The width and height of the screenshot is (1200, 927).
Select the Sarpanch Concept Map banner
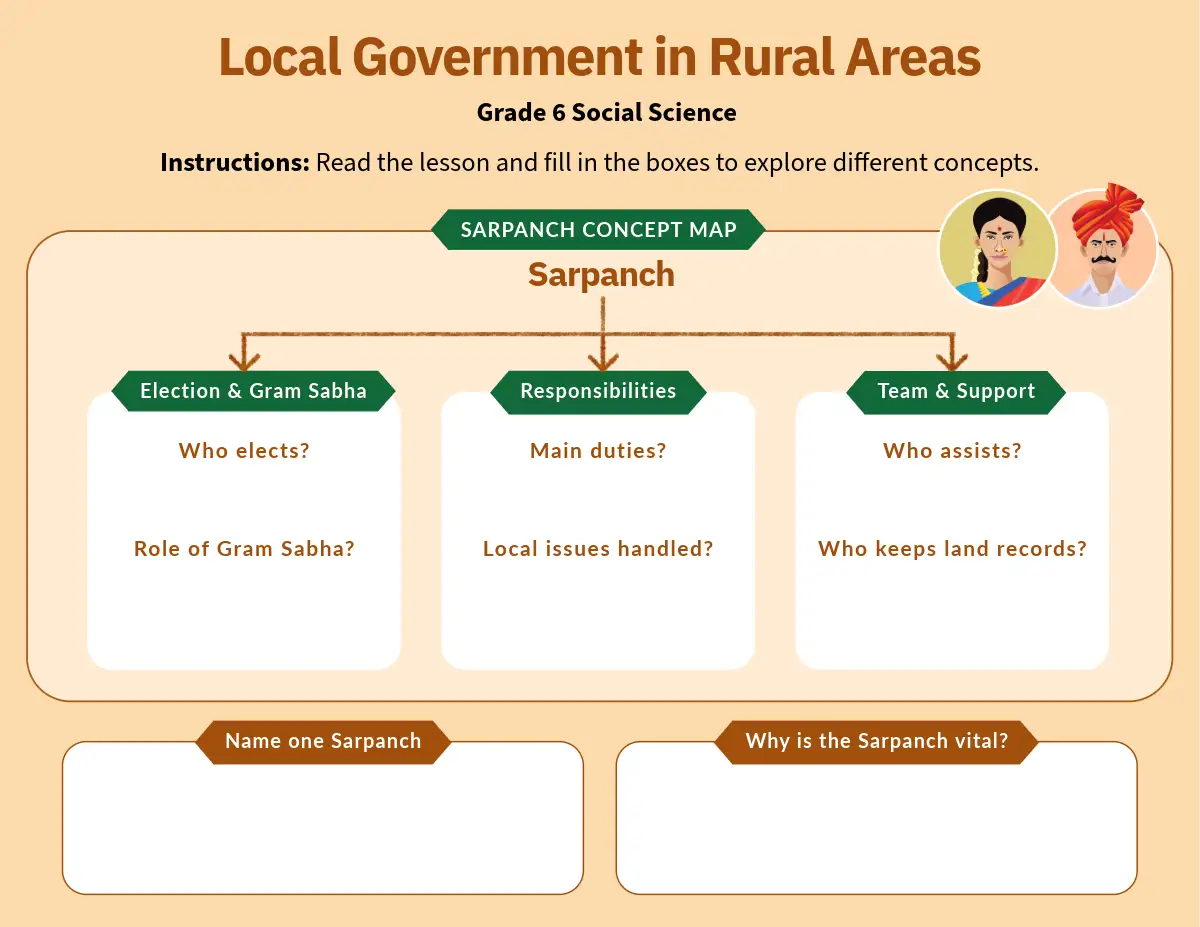[x=598, y=230]
